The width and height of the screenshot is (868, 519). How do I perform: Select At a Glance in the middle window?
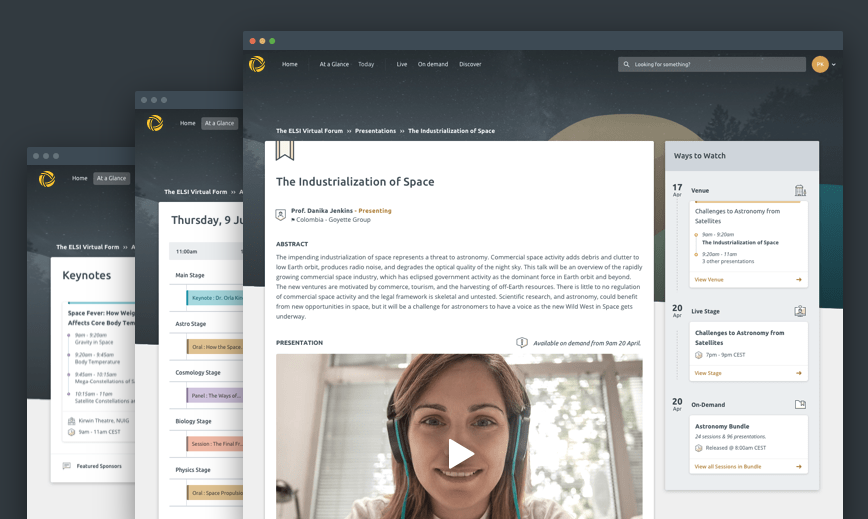tap(220, 123)
